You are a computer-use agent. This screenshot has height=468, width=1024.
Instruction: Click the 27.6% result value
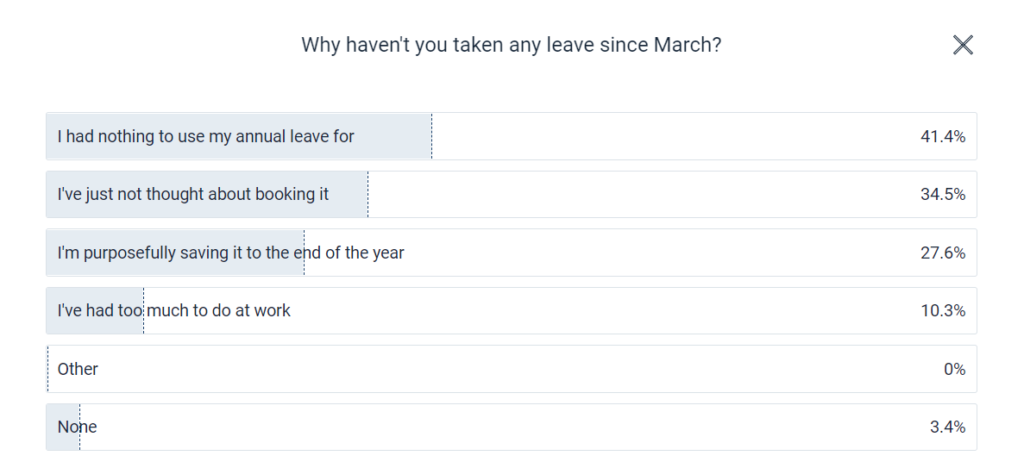pos(942,252)
